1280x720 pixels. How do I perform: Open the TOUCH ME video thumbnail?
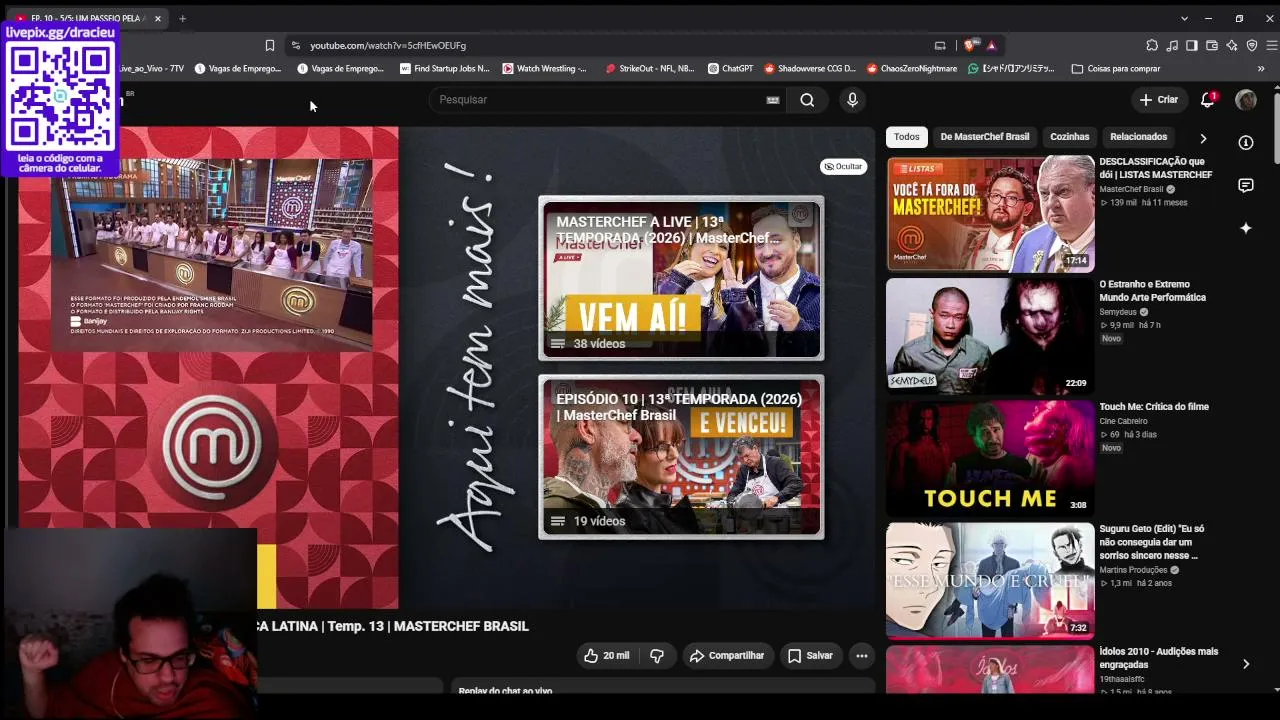(x=990, y=459)
